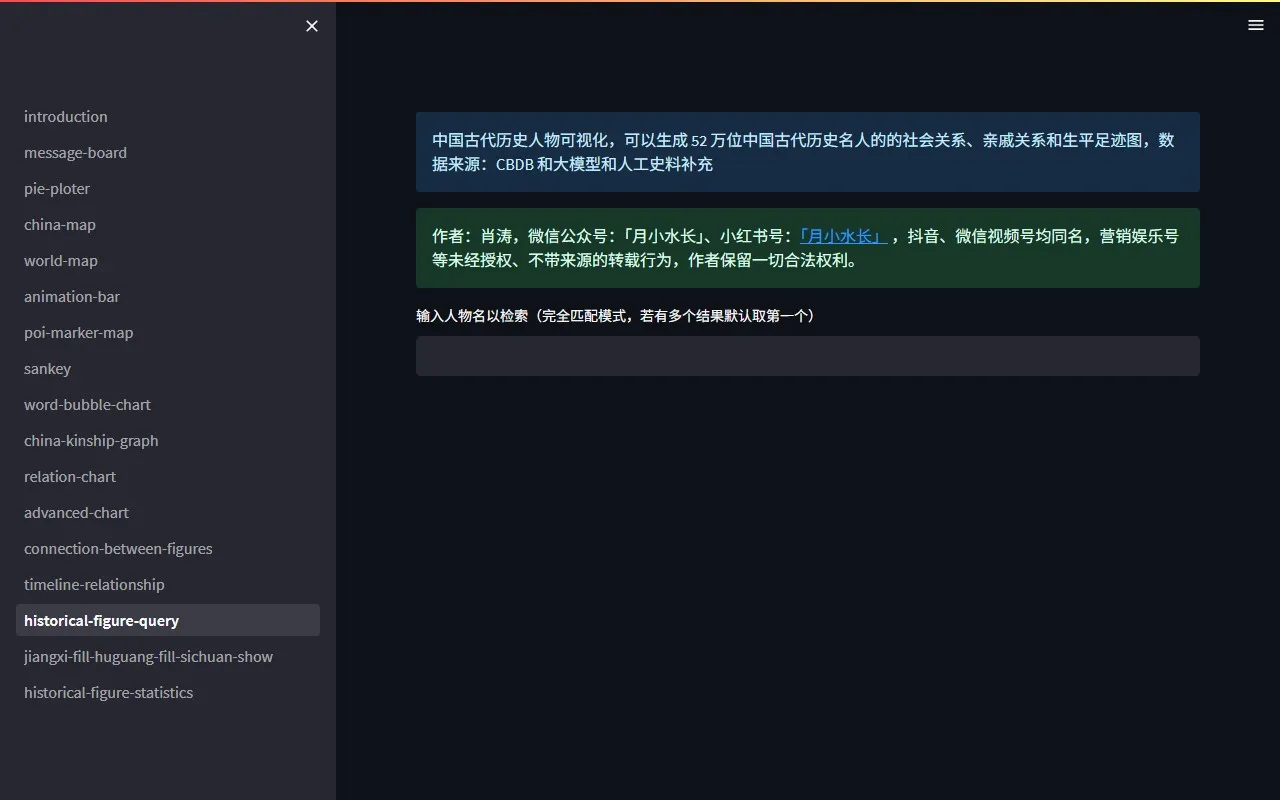Image resolution: width=1280 pixels, height=800 pixels.
Task: Open jiangxi-fill-huguang-fill-sichuan-show
Action: (x=148, y=656)
